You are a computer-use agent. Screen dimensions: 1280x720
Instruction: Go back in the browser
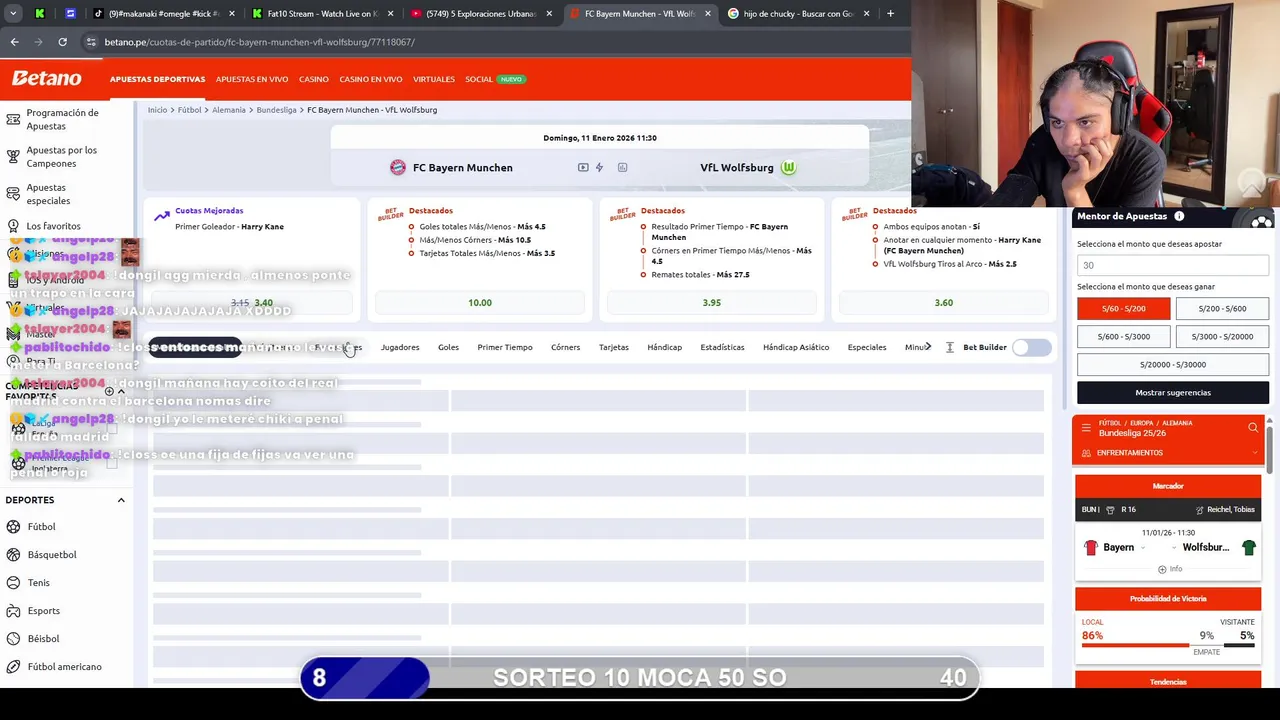(x=14, y=42)
